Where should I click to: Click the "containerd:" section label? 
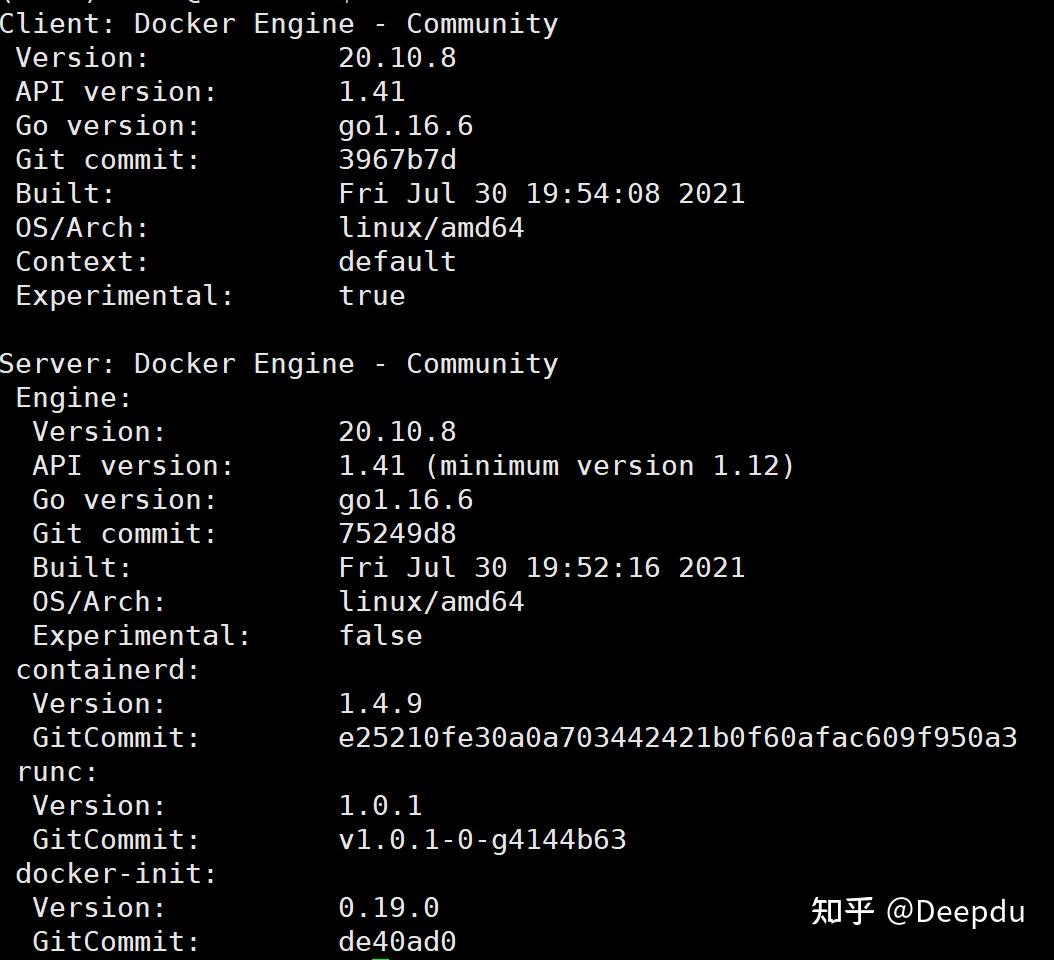108,670
